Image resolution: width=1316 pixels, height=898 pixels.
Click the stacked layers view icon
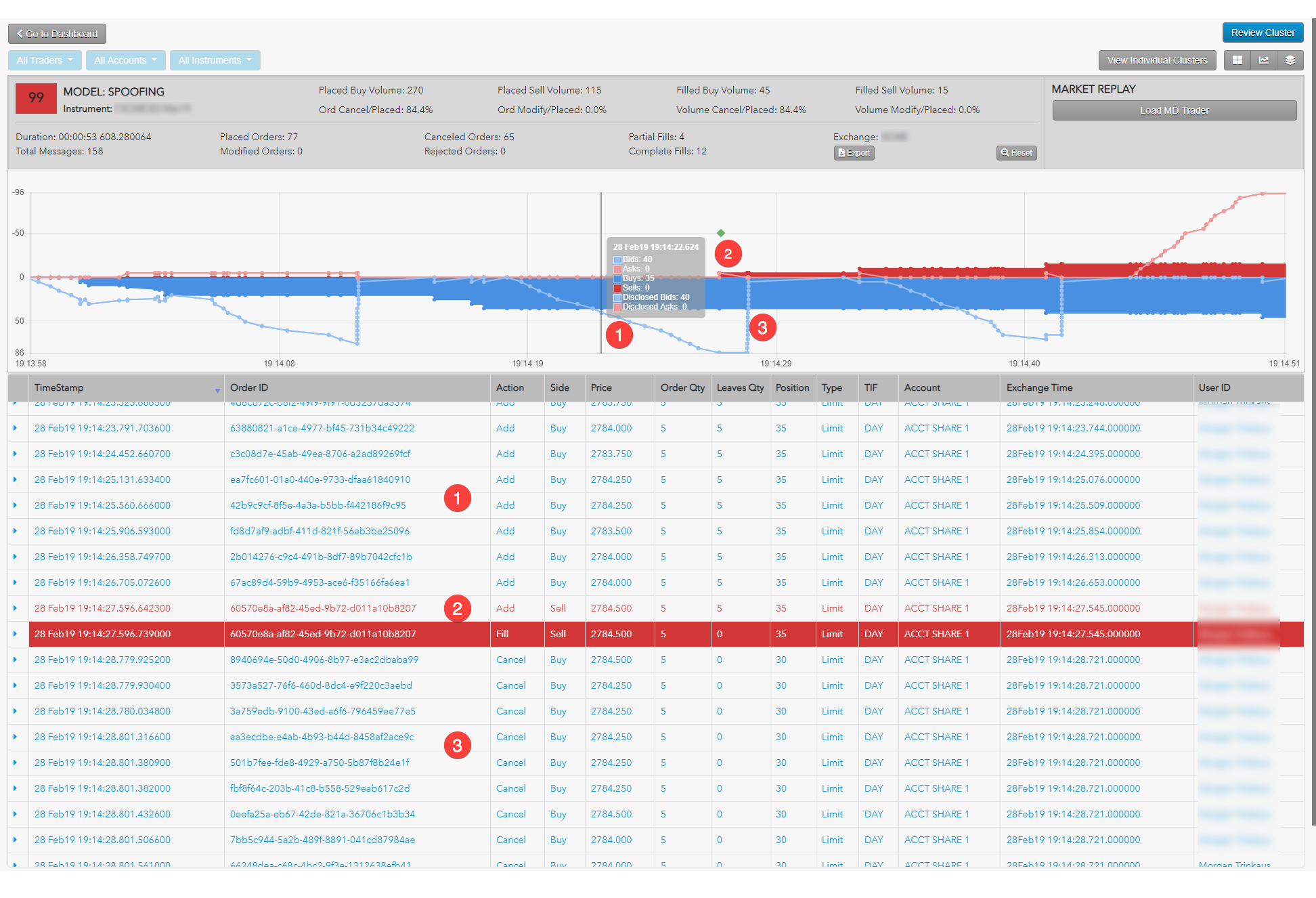(1290, 60)
